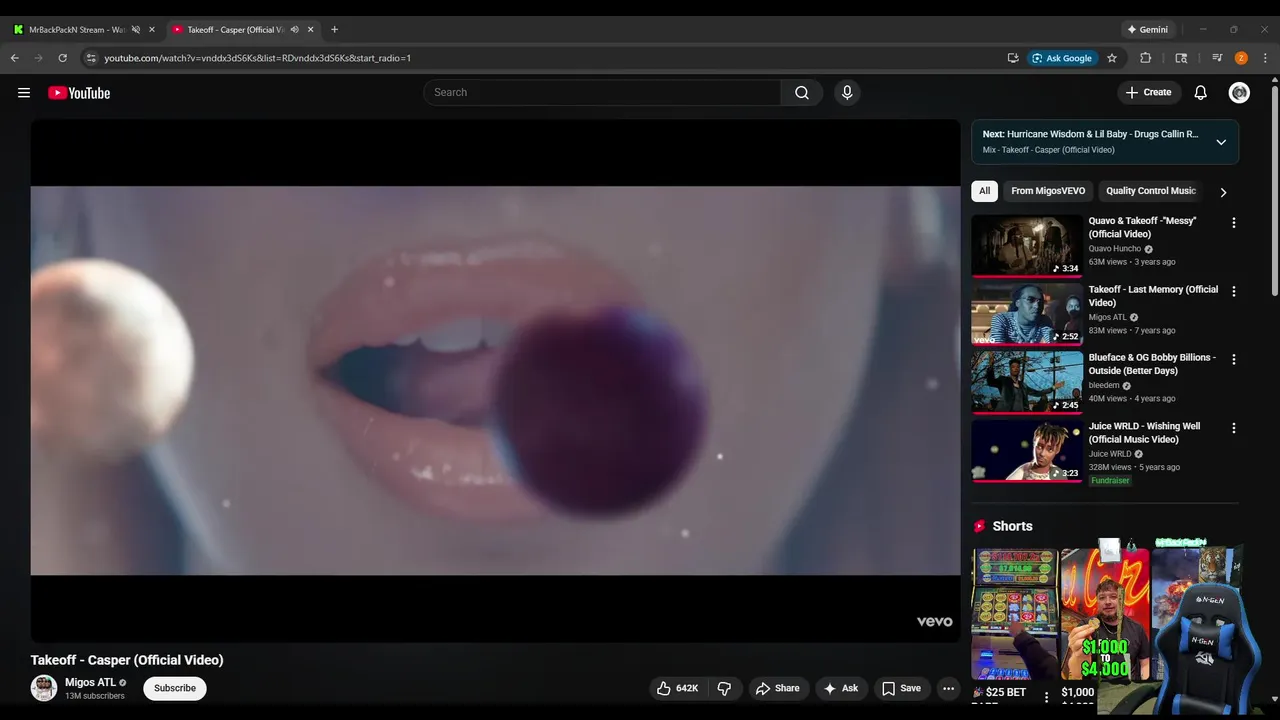Open YouTube account avatar menu

coord(1239,93)
